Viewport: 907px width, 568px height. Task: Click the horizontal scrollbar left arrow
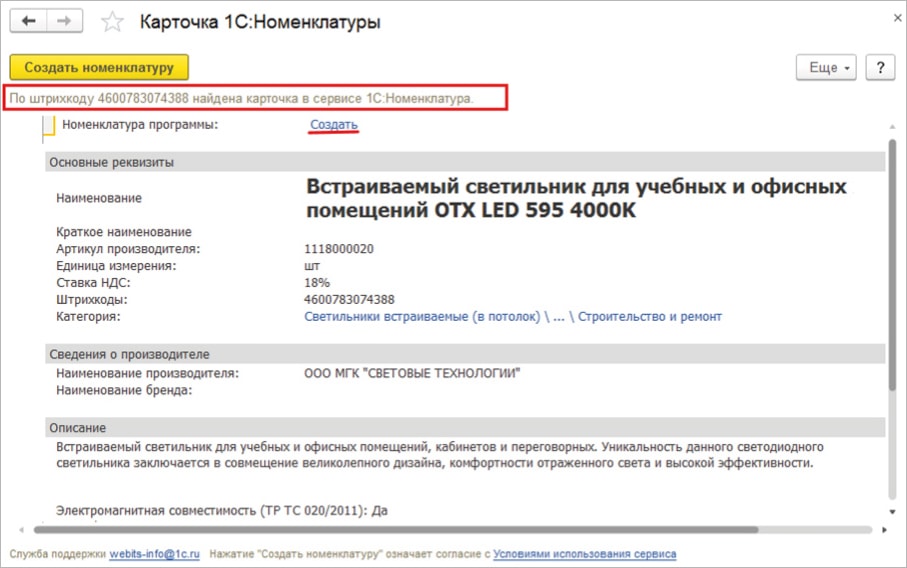pyautogui.click(x=18, y=529)
